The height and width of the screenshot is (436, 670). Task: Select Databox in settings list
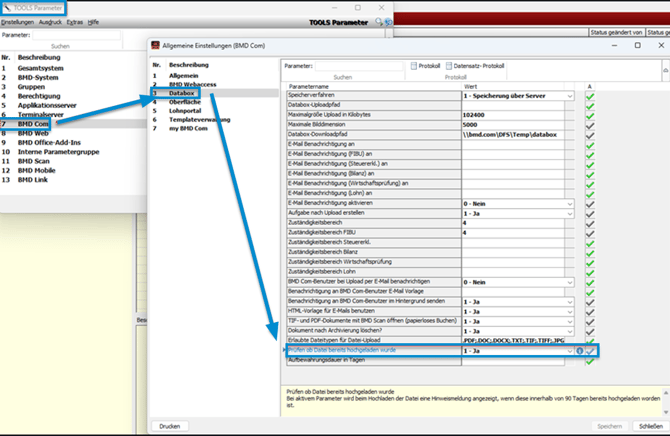point(182,93)
